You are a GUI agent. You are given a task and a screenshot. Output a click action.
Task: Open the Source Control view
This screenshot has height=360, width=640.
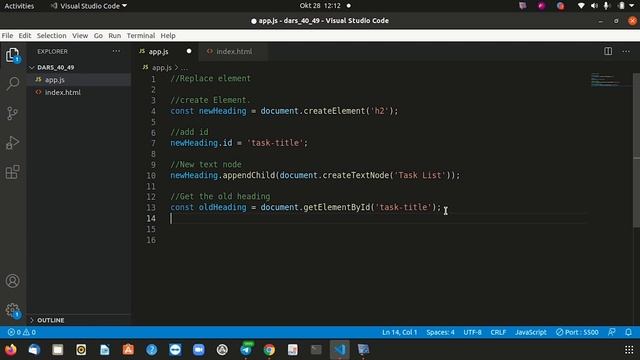click(x=13, y=113)
